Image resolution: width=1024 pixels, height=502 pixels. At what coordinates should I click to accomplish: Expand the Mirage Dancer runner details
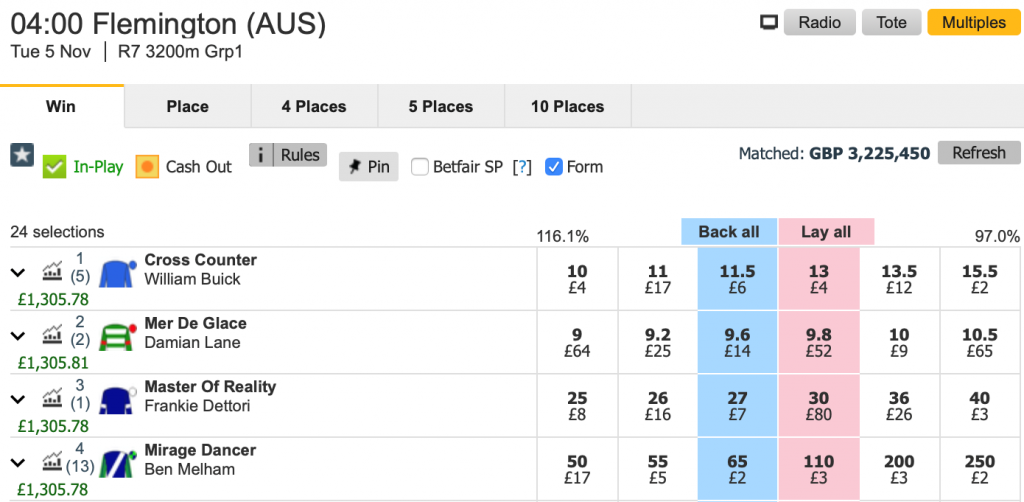[x=18, y=463]
